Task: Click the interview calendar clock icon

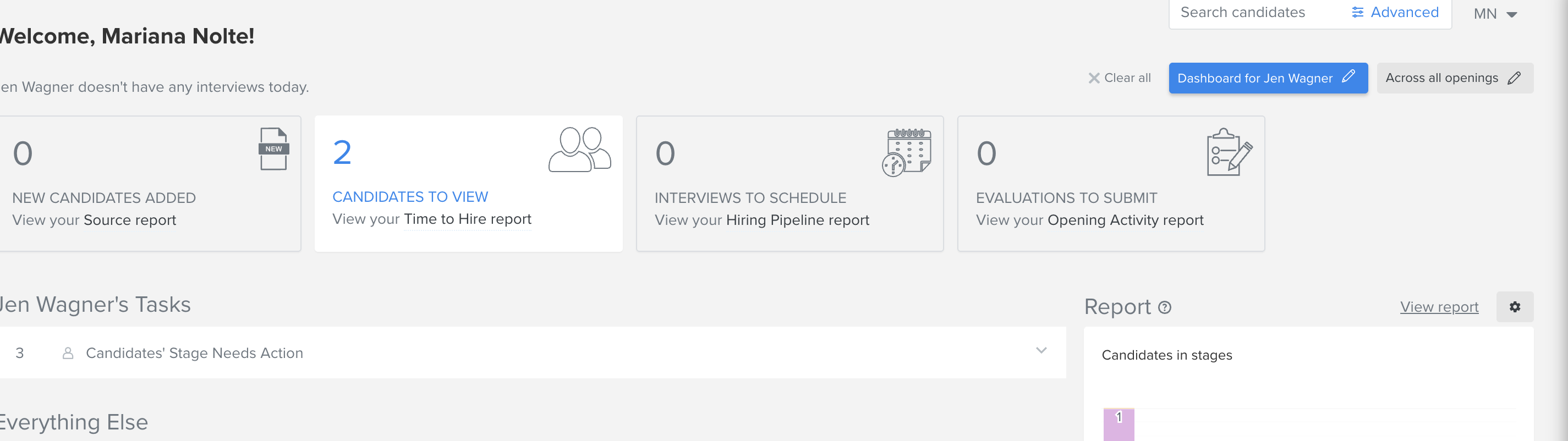Action: [906, 152]
